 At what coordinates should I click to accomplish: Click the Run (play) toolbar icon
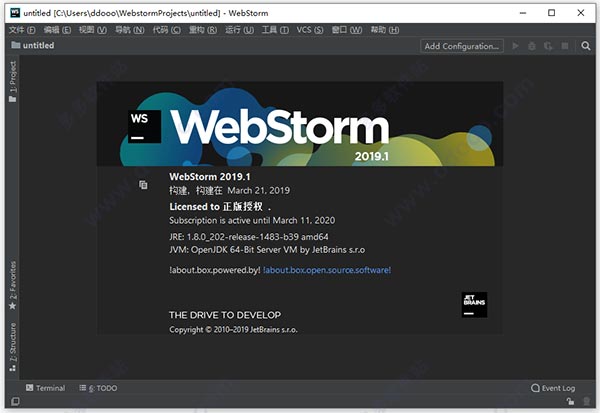[x=515, y=46]
